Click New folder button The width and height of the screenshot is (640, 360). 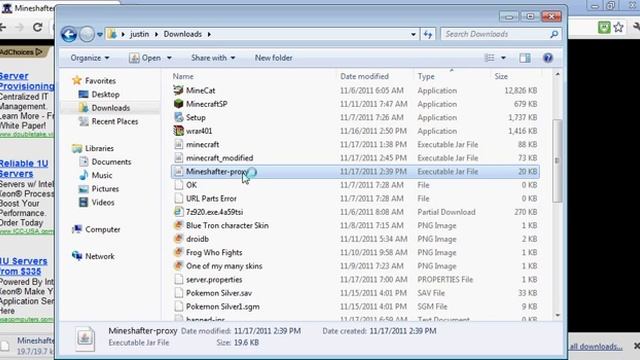[273, 58]
